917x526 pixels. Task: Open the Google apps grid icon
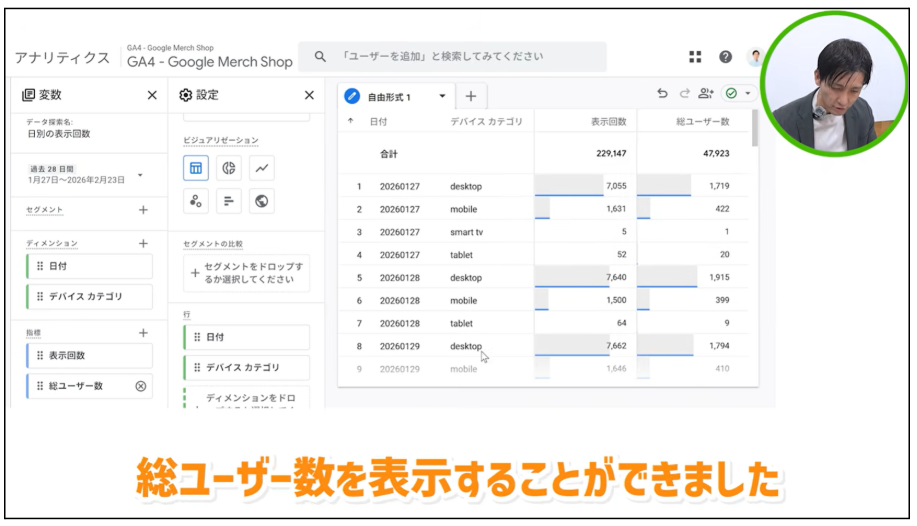tap(695, 57)
